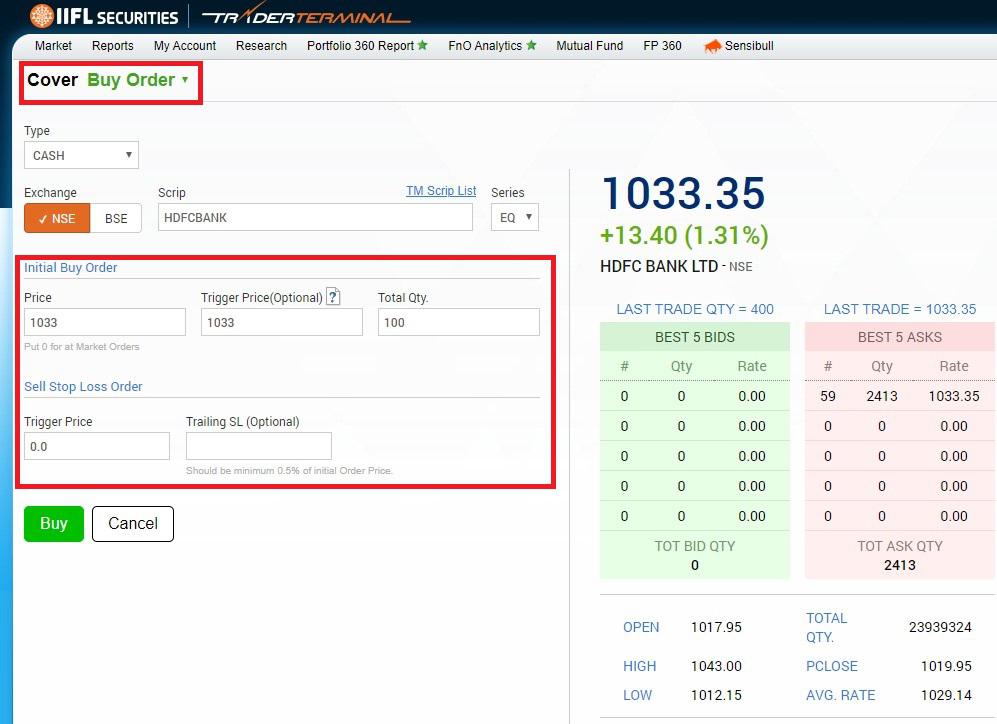Click the IIFL Securities logo
997x724 pixels.
click(104, 17)
